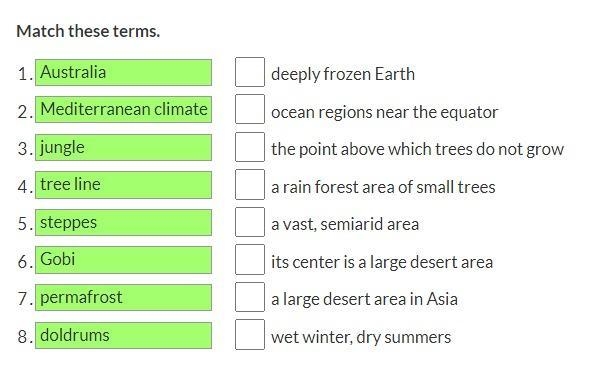Select the Mediterranean climate term box
The width and height of the screenshot is (607, 380).
123,110
